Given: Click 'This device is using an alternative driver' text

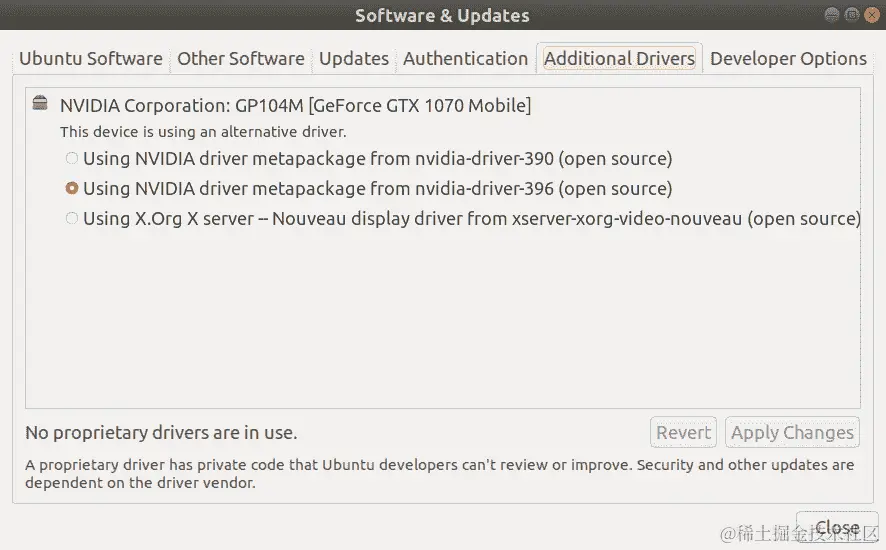Looking at the screenshot, I should pos(203,132).
